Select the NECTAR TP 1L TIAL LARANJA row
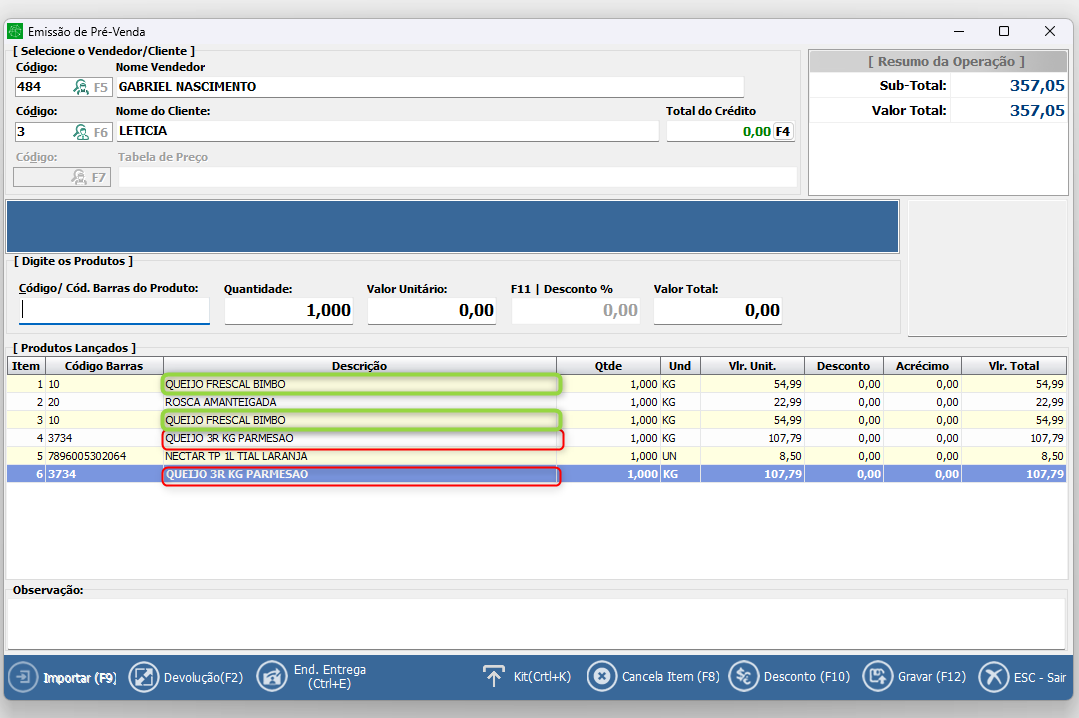1079x718 pixels. point(360,456)
